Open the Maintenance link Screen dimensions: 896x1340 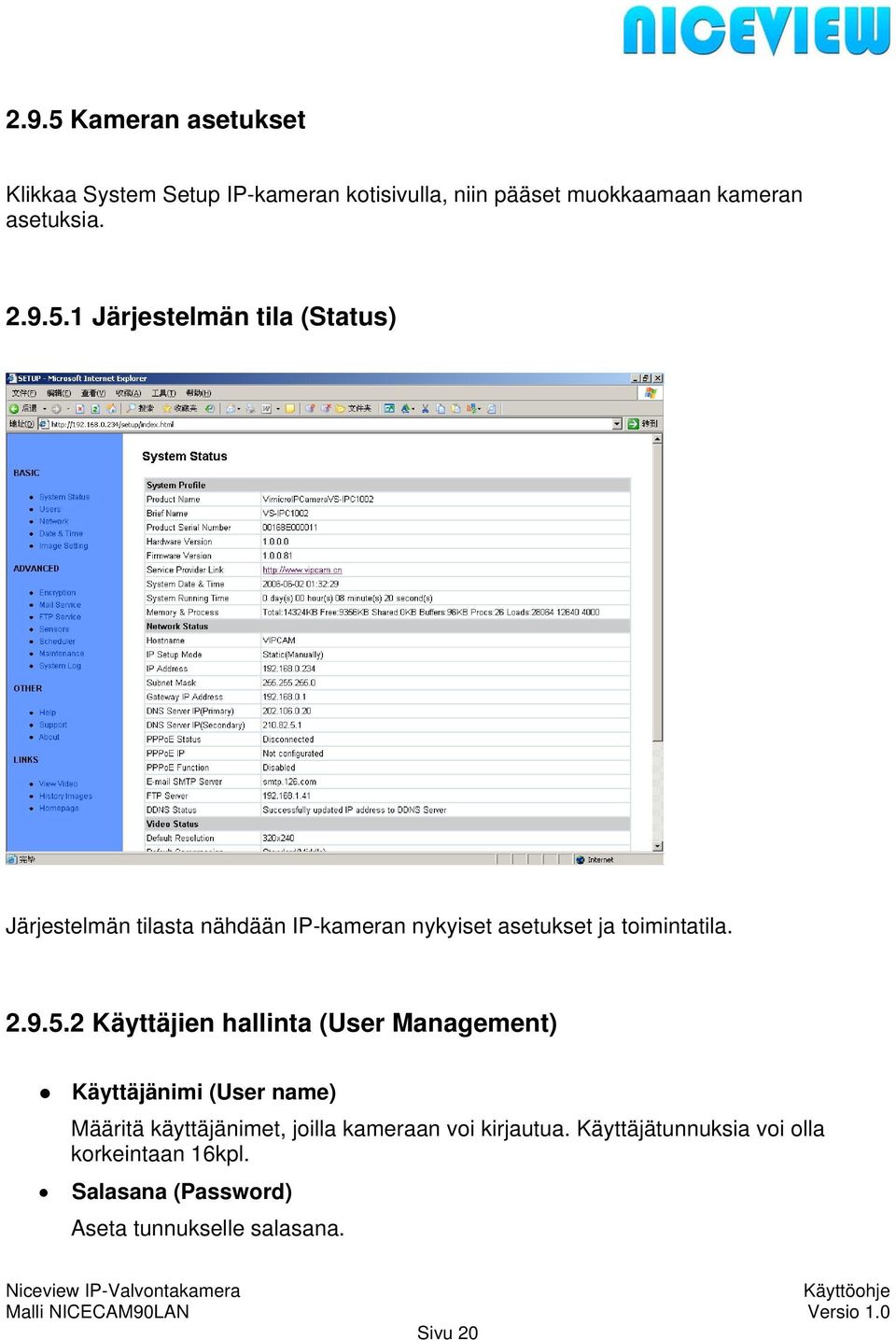[x=62, y=653]
